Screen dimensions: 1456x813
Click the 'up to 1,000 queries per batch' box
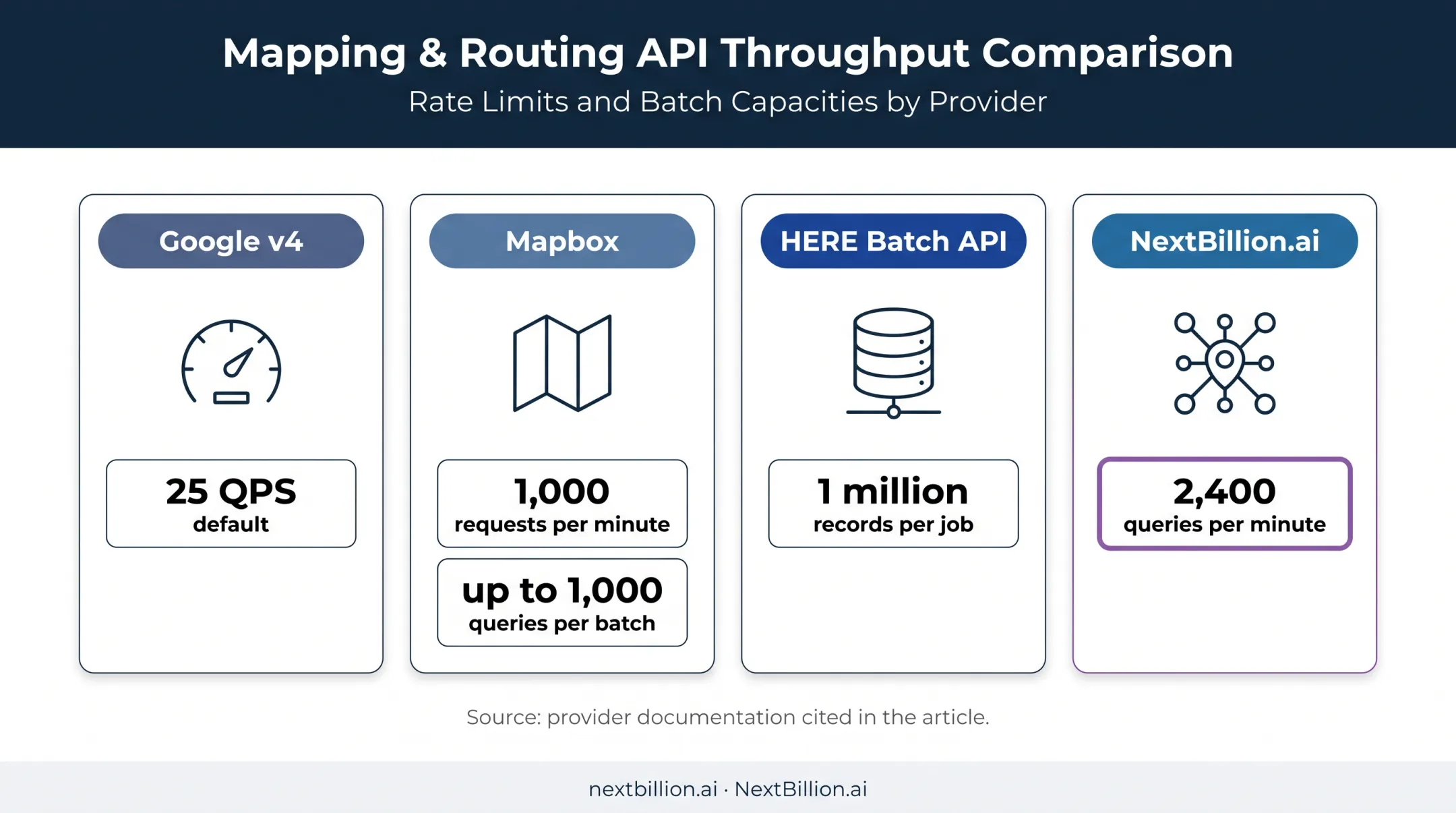tap(562, 603)
